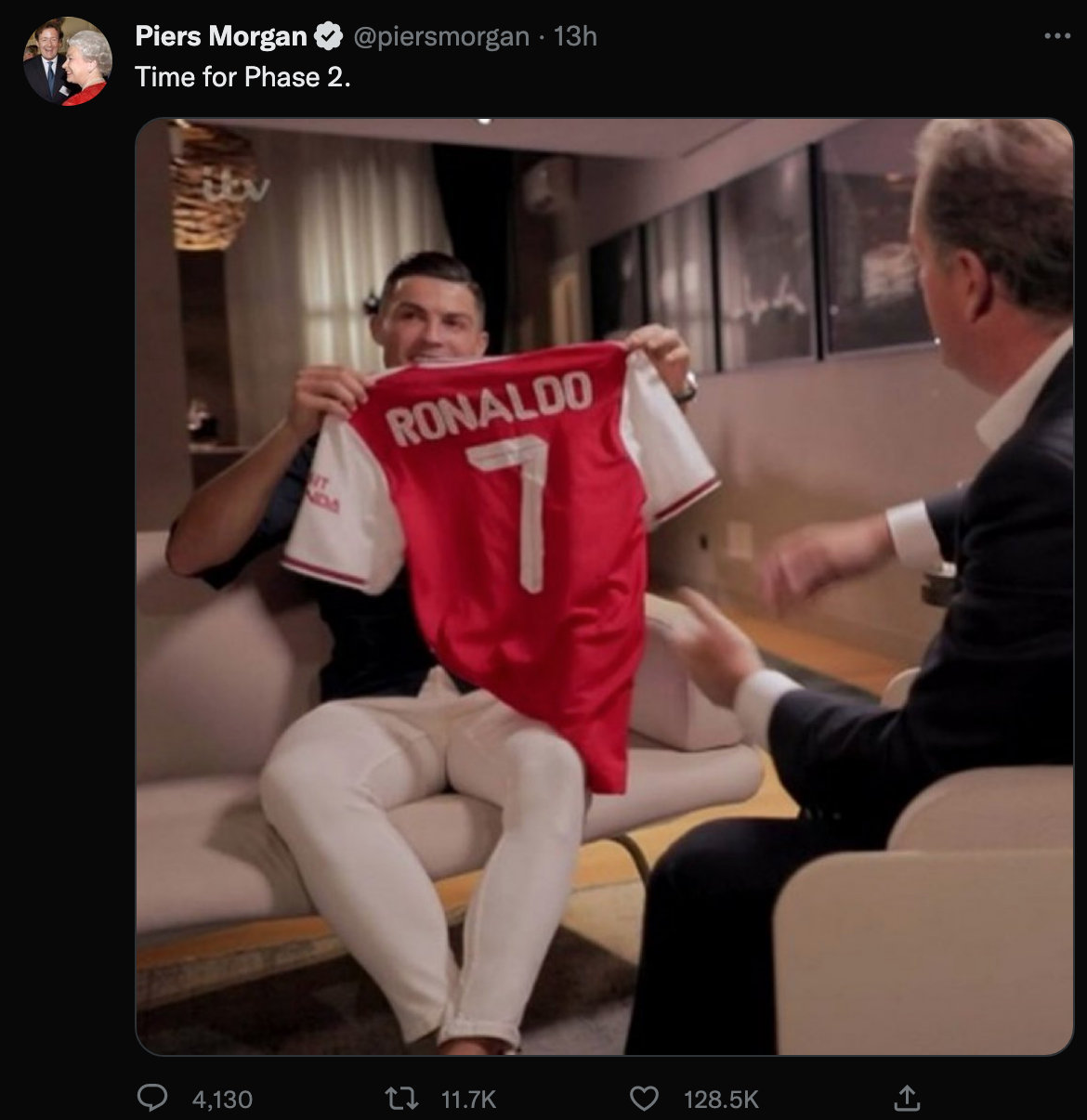Click the tweet text 'Time for Phase 2.'
Screen dimensions: 1087x1120
[x=242, y=77]
